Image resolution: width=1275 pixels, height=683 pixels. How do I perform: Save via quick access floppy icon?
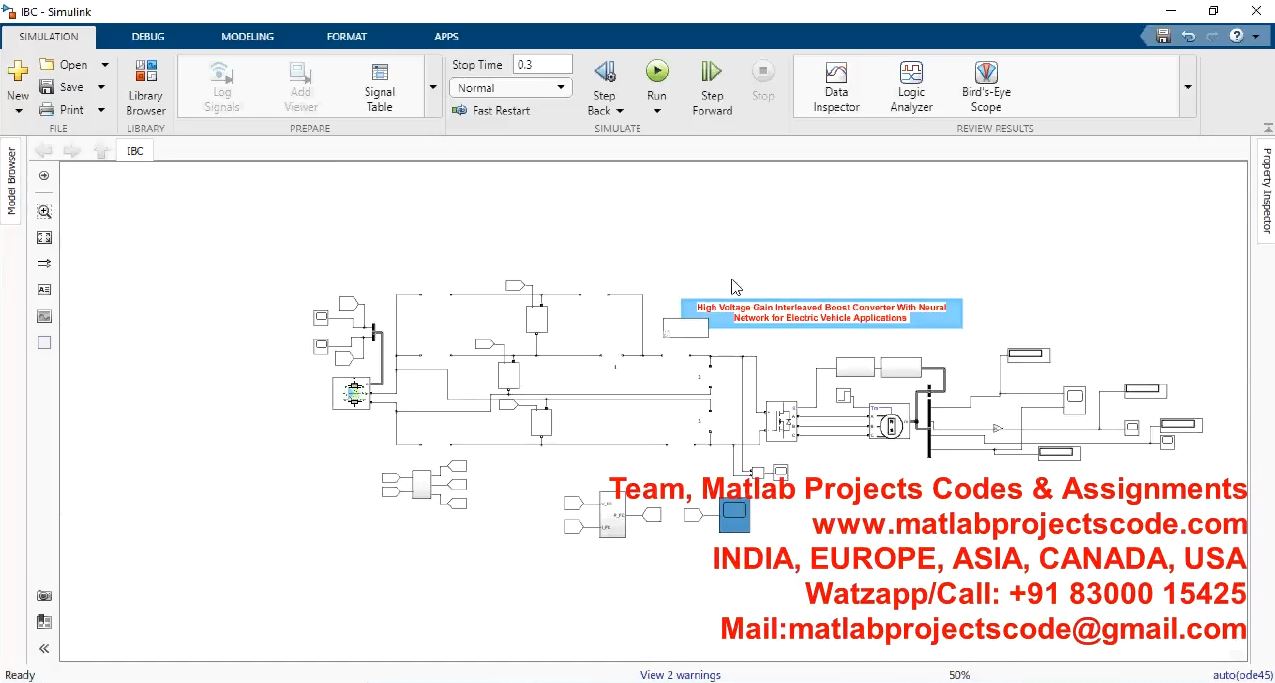coord(1163,36)
